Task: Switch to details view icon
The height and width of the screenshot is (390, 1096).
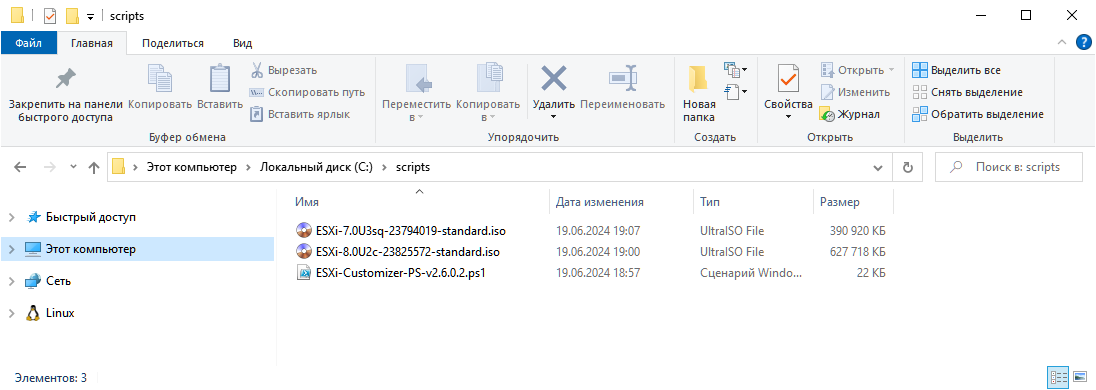Action: [x=1058, y=378]
